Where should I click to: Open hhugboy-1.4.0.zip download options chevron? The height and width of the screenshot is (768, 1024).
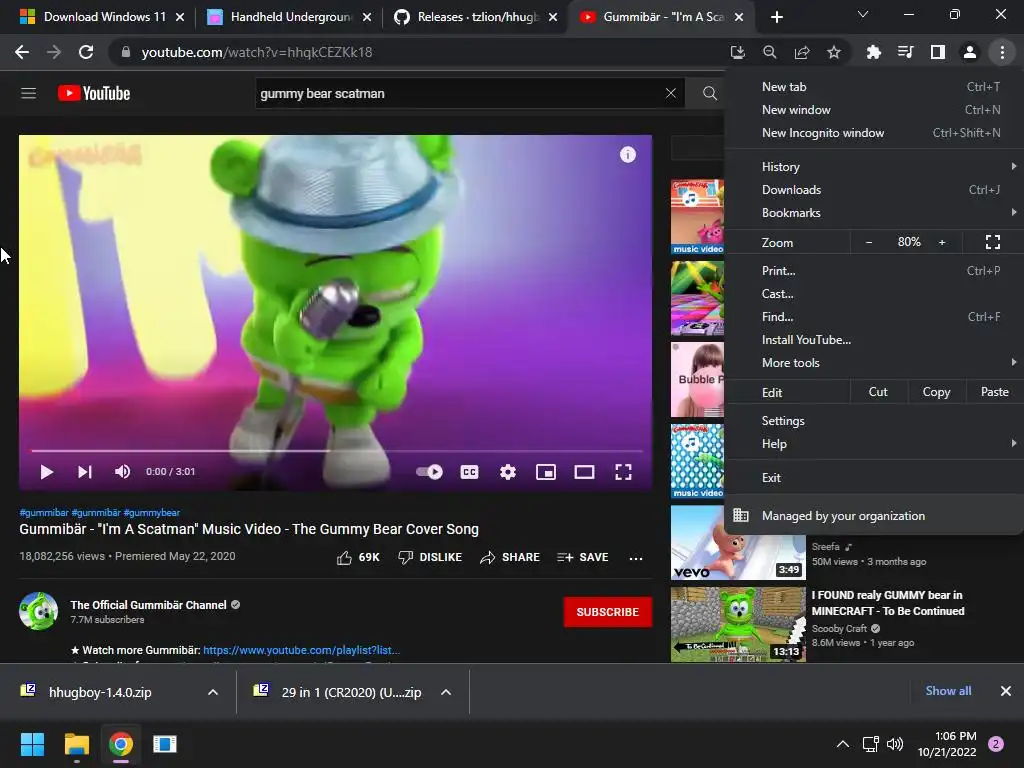point(213,692)
